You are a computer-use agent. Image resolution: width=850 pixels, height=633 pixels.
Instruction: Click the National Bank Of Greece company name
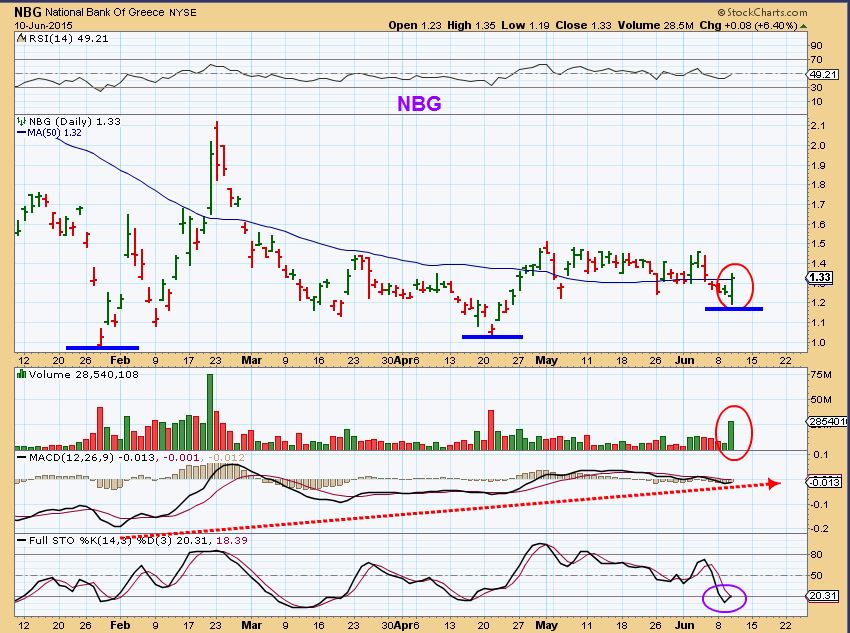click(105, 12)
